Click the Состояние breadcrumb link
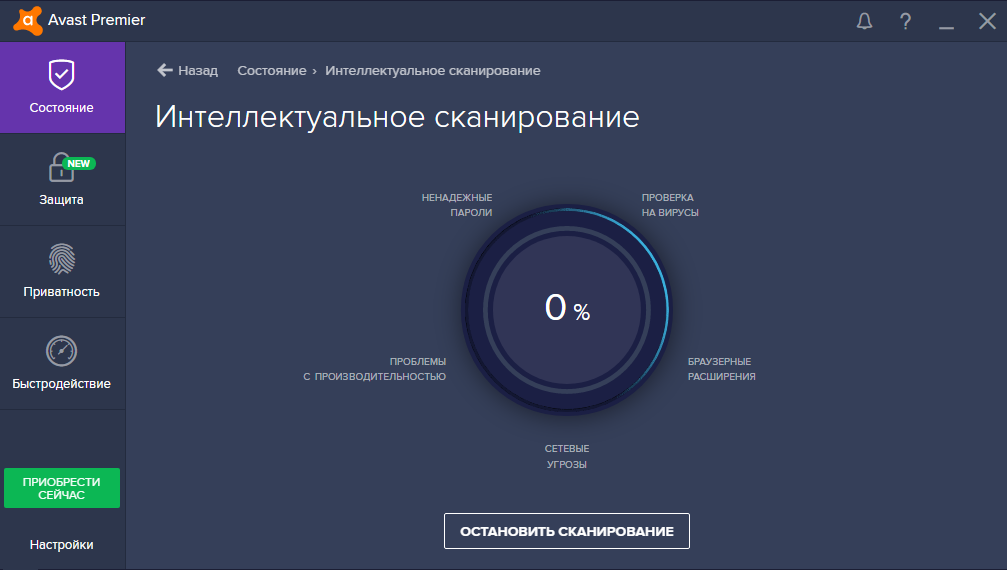Image resolution: width=1007 pixels, height=570 pixels. (272, 71)
